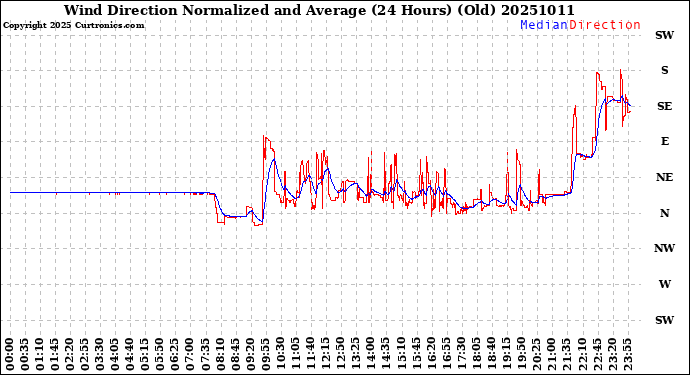
Task: Click the 12:50 time axis label
Action: (340, 354)
